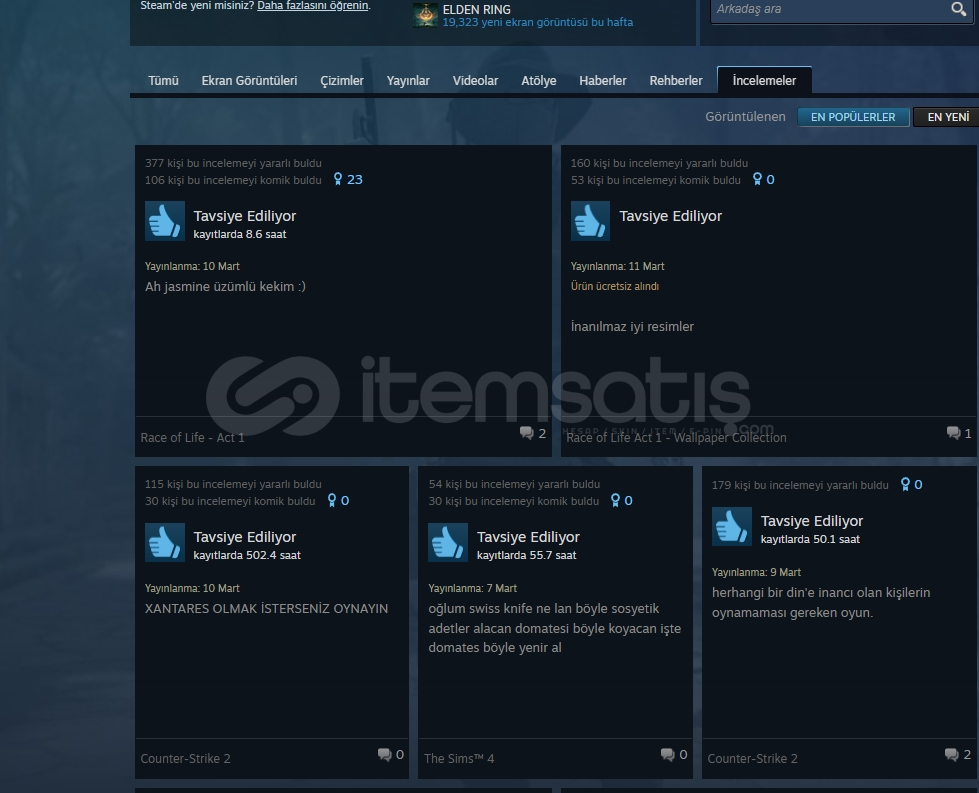This screenshot has height=793, width=979.
Task: Go to the Yayınlar tab
Action: (x=408, y=81)
